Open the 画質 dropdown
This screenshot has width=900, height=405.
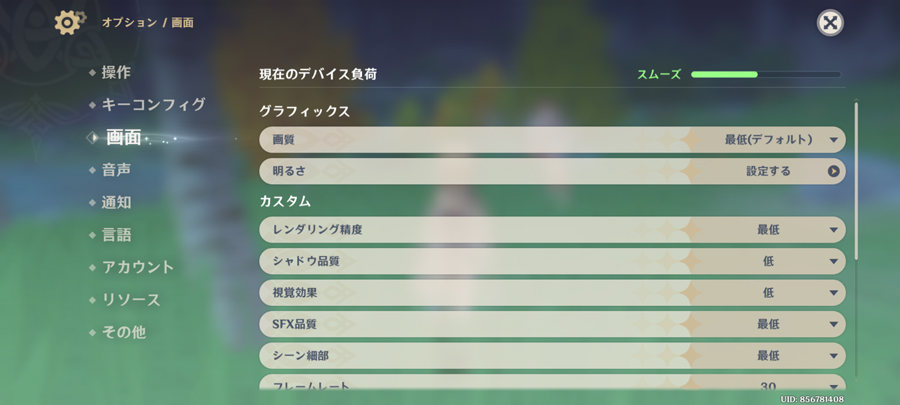pos(552,140)
